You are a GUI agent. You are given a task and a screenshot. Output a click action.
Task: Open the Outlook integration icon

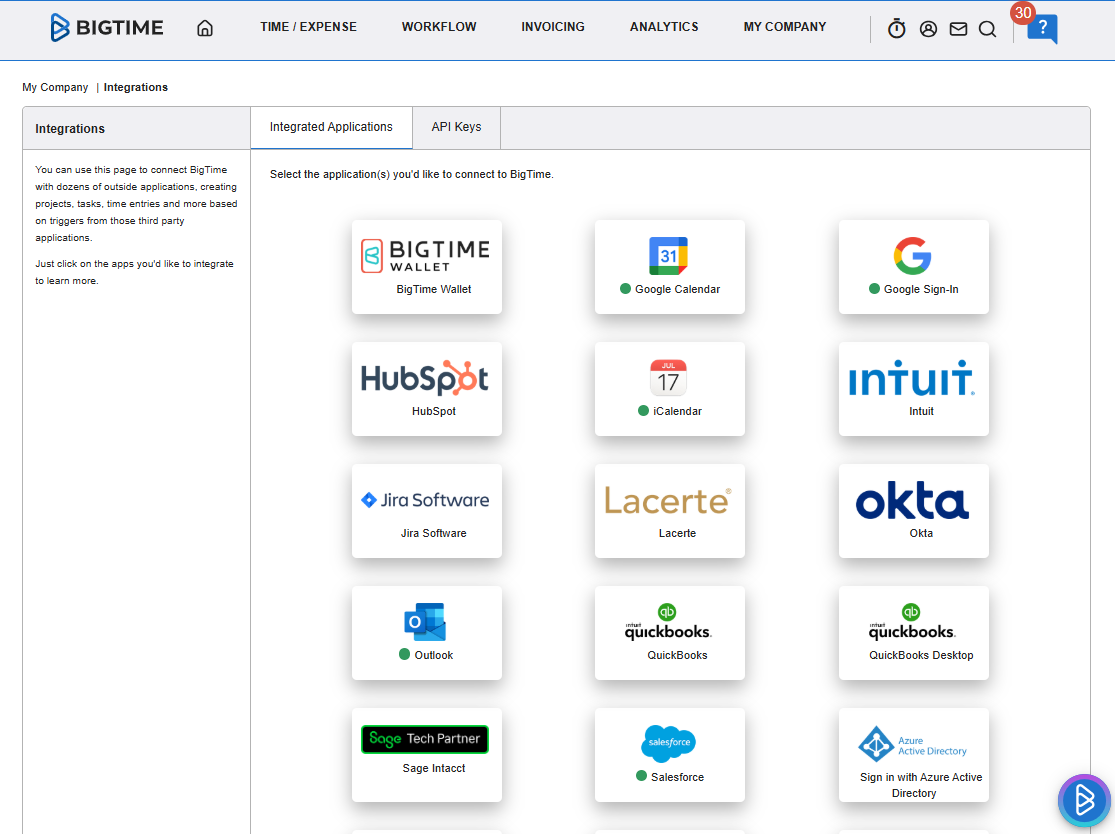click(425, 622)
